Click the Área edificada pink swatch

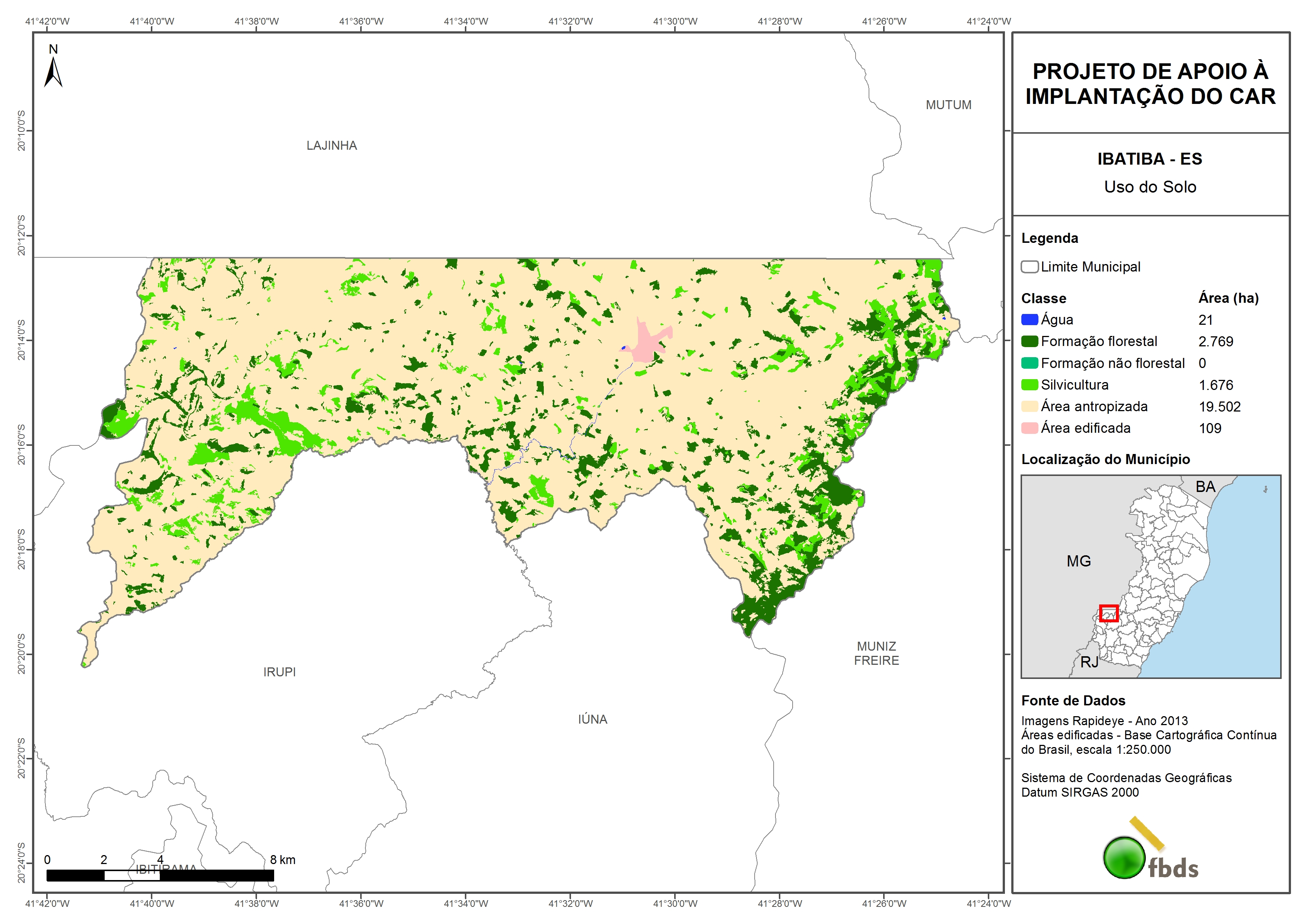coord(1029,428)
